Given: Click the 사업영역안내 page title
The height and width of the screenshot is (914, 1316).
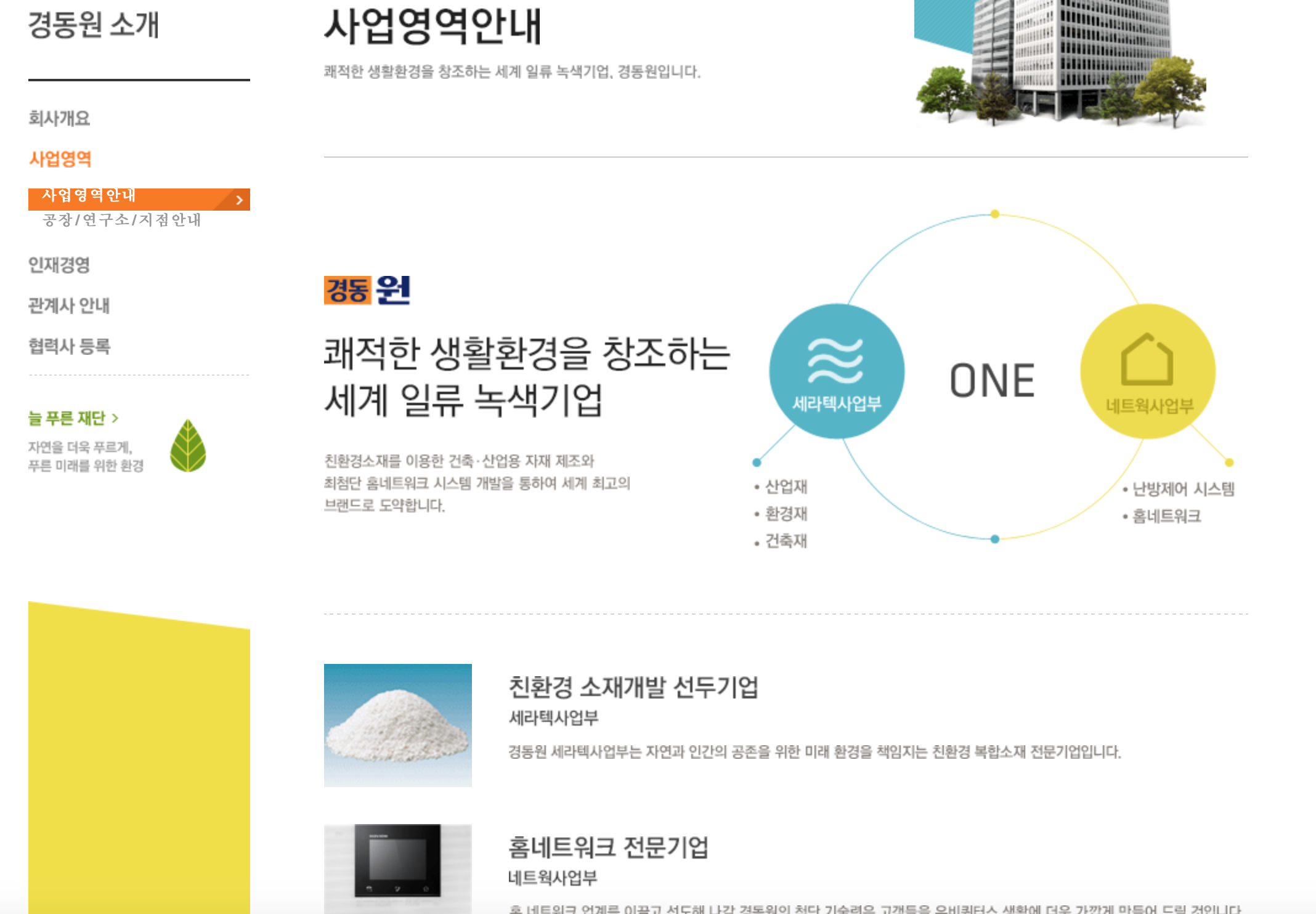Looking at the screenshot, I should (x=433, y=26).
